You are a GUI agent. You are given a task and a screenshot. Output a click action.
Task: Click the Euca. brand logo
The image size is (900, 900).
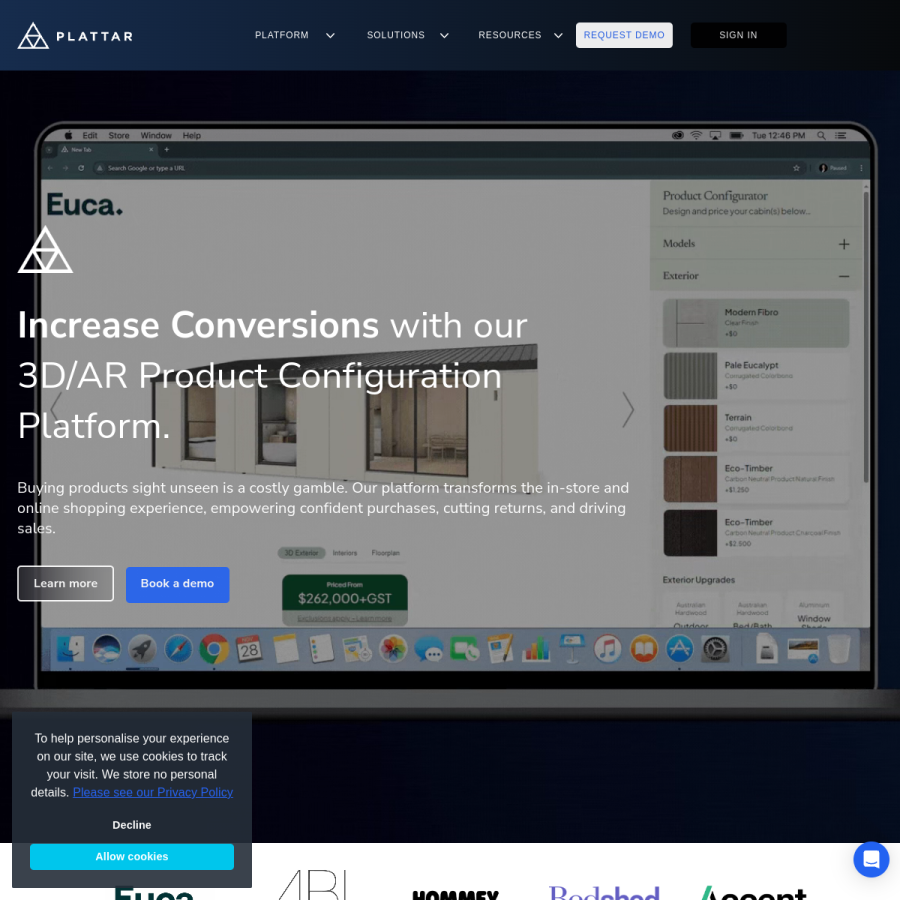(x=84, y=204)
